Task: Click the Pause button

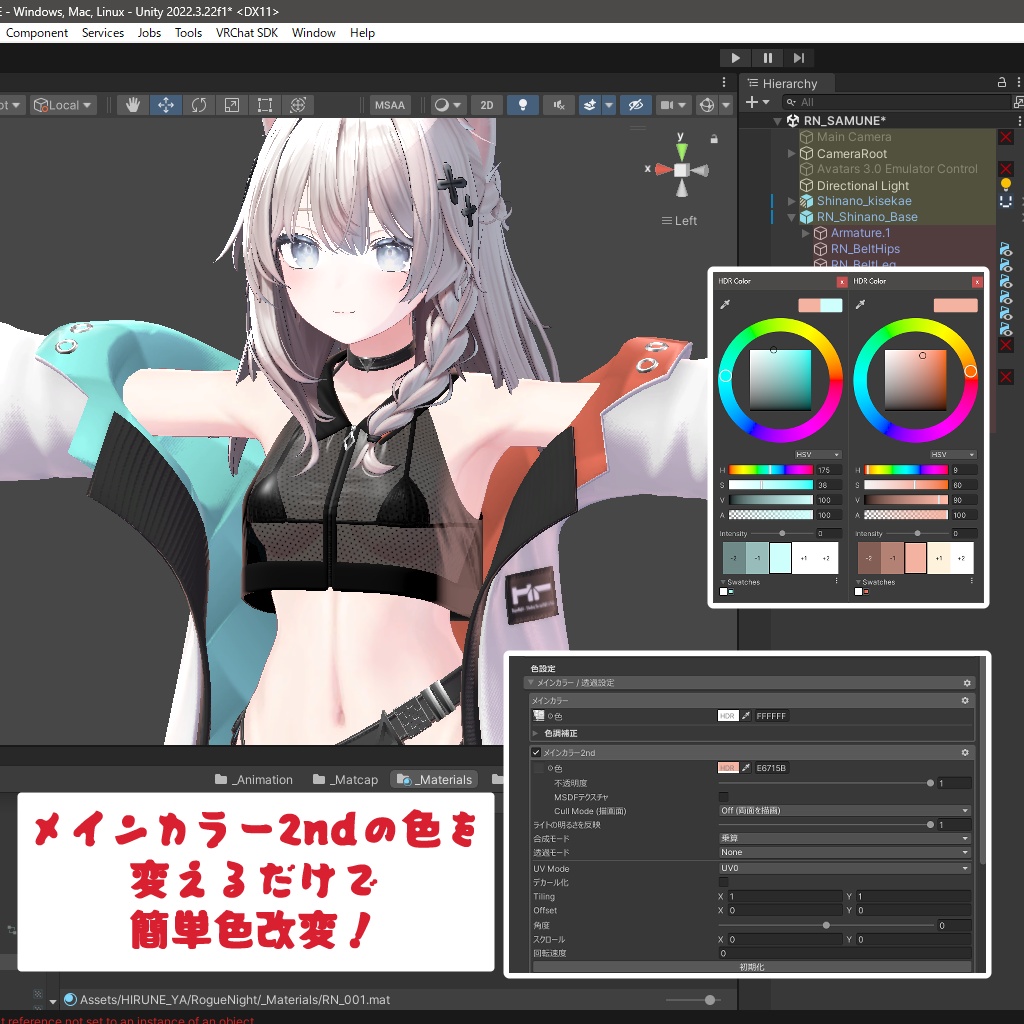Action: (767, 58)
